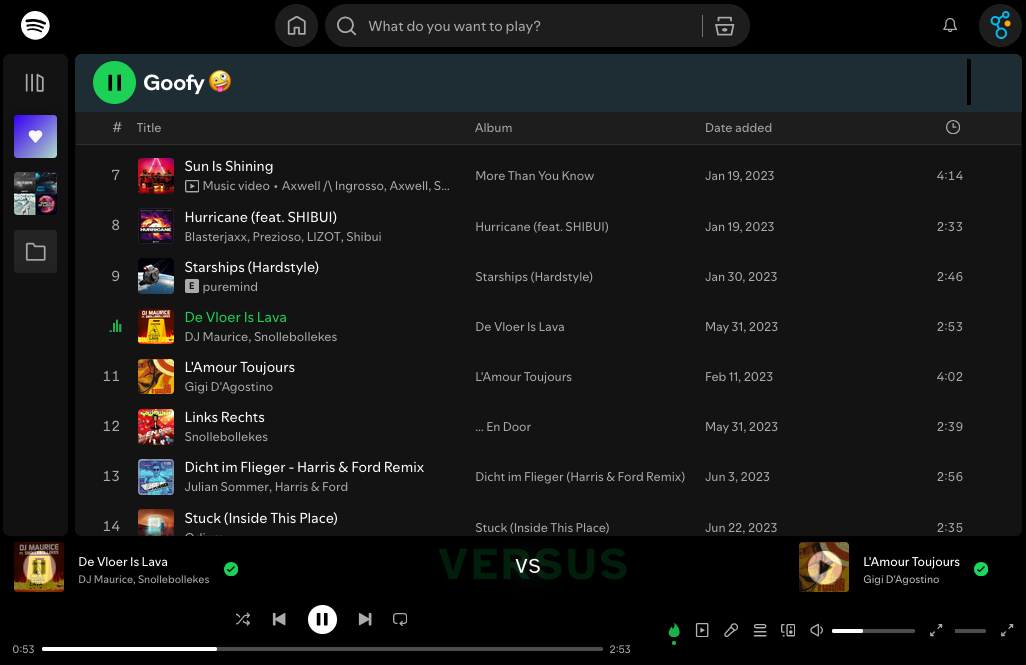Adjust the volume slider
The height and width of the screenshot is (665, 1026).
point(872,630)
